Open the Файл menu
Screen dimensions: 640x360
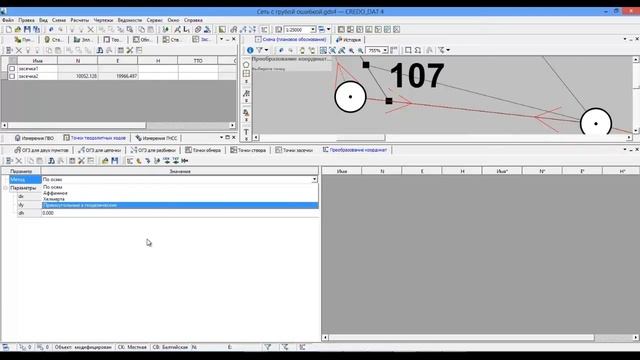coord(8,20)
